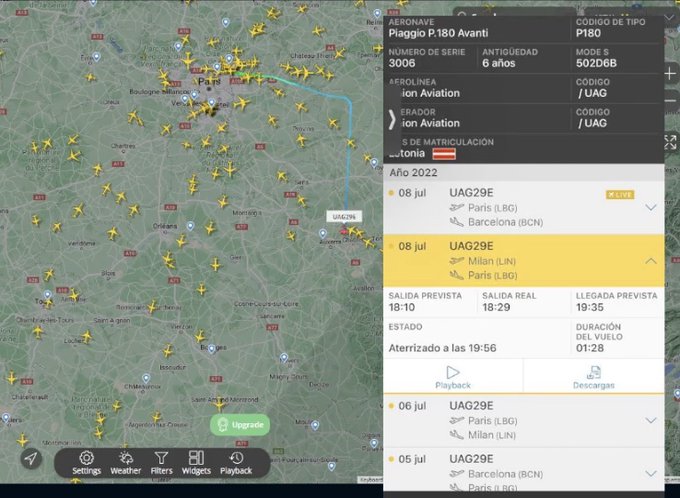Expand the 06 jul Paris to Milan row

point(651,420)
